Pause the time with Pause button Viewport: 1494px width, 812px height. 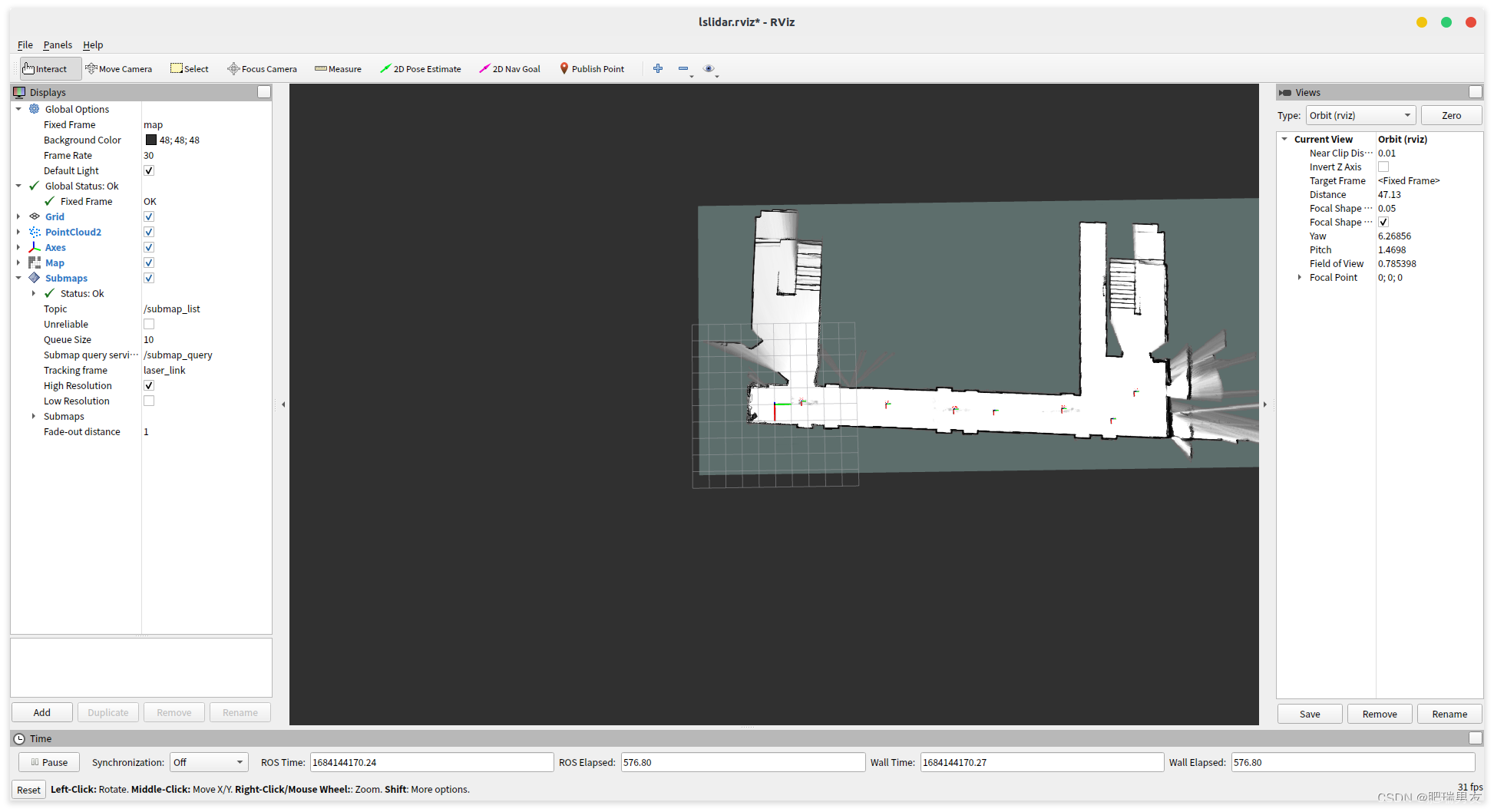pyautogui.click(x=48, y=762)
